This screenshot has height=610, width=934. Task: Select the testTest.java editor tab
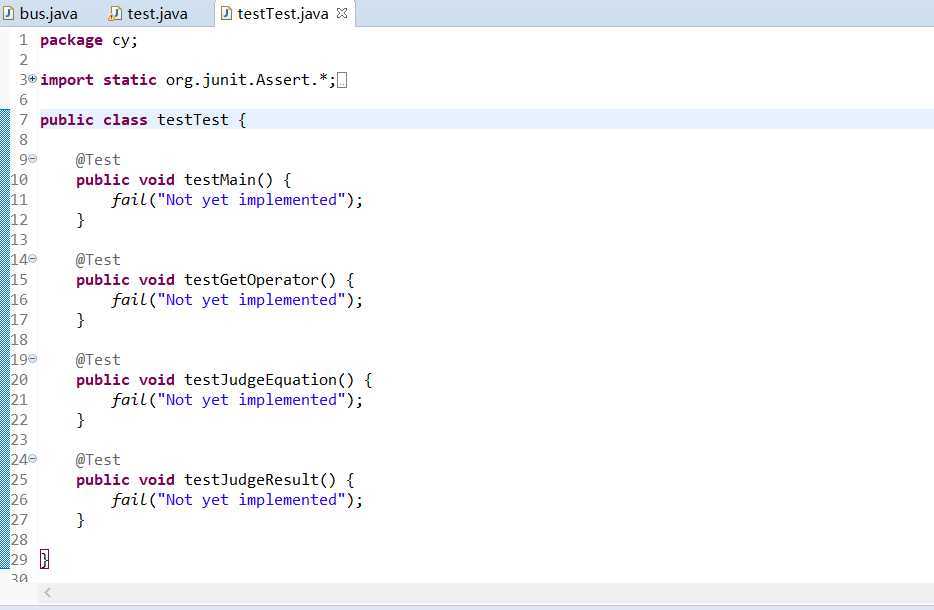click(x=283, y=13)
